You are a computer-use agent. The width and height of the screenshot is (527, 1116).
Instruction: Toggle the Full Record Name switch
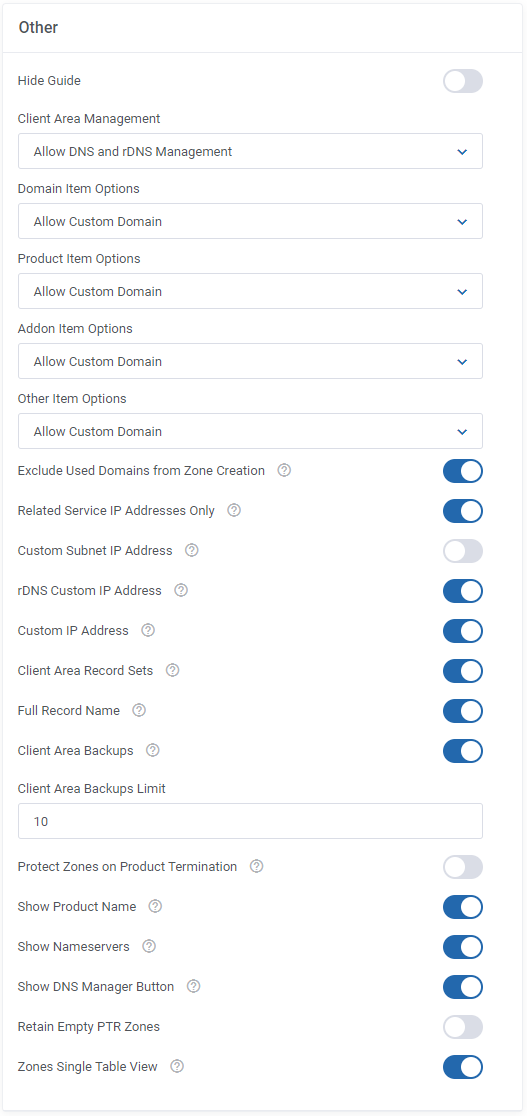click(x=463, y=710)
